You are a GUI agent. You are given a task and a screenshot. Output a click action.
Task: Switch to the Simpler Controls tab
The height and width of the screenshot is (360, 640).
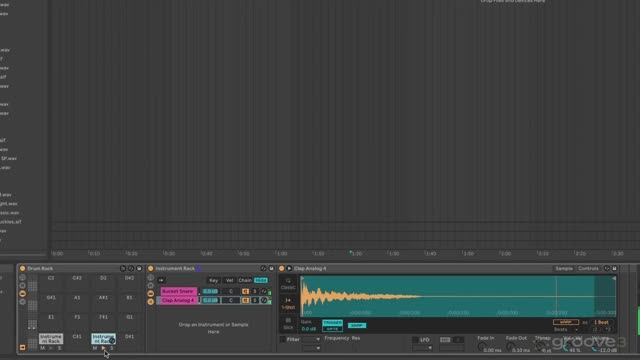[588, 269]
